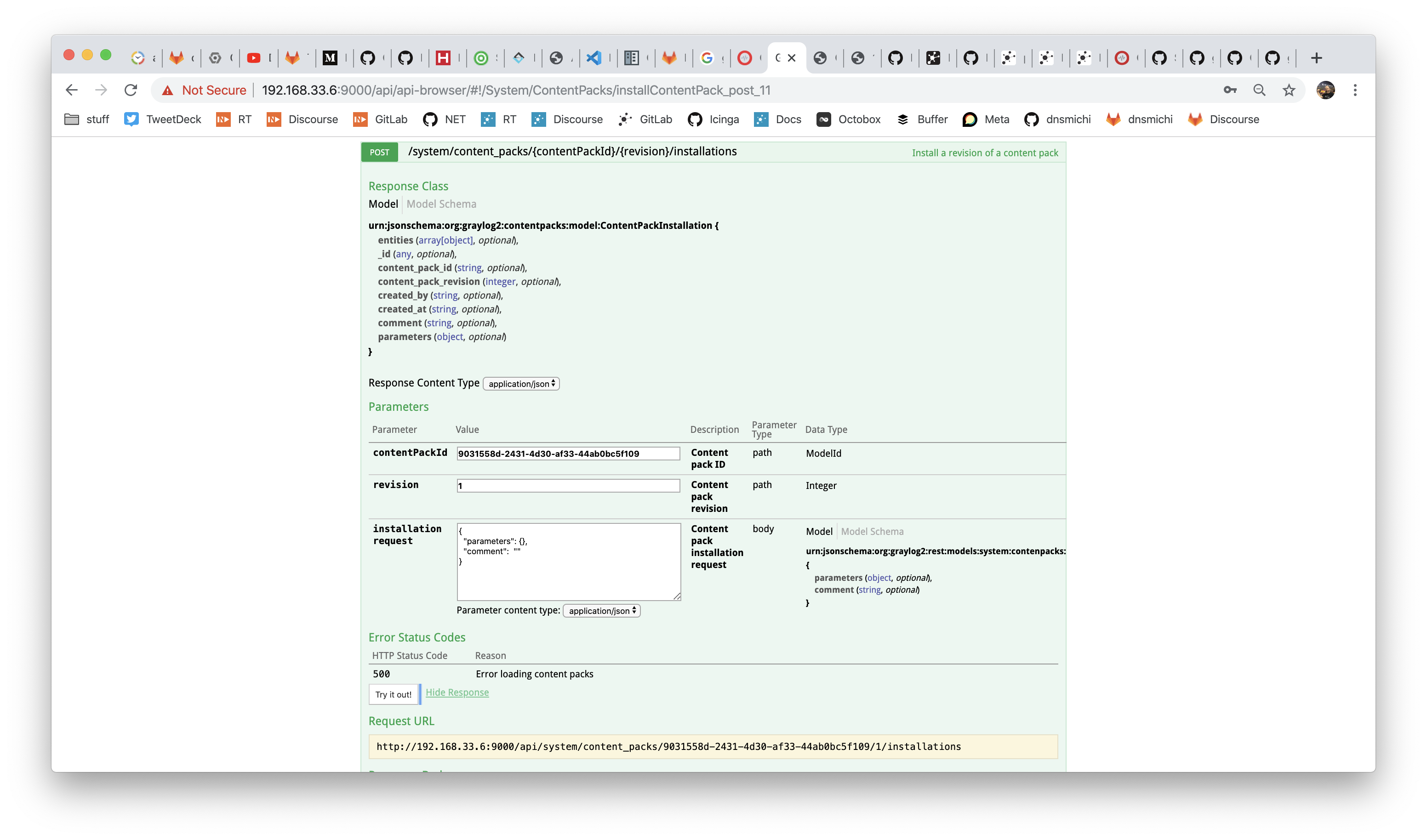This screenshot has height=840, width=1427.
Task: Open the Buffer bookmark
Action: (x=923, y=119)
